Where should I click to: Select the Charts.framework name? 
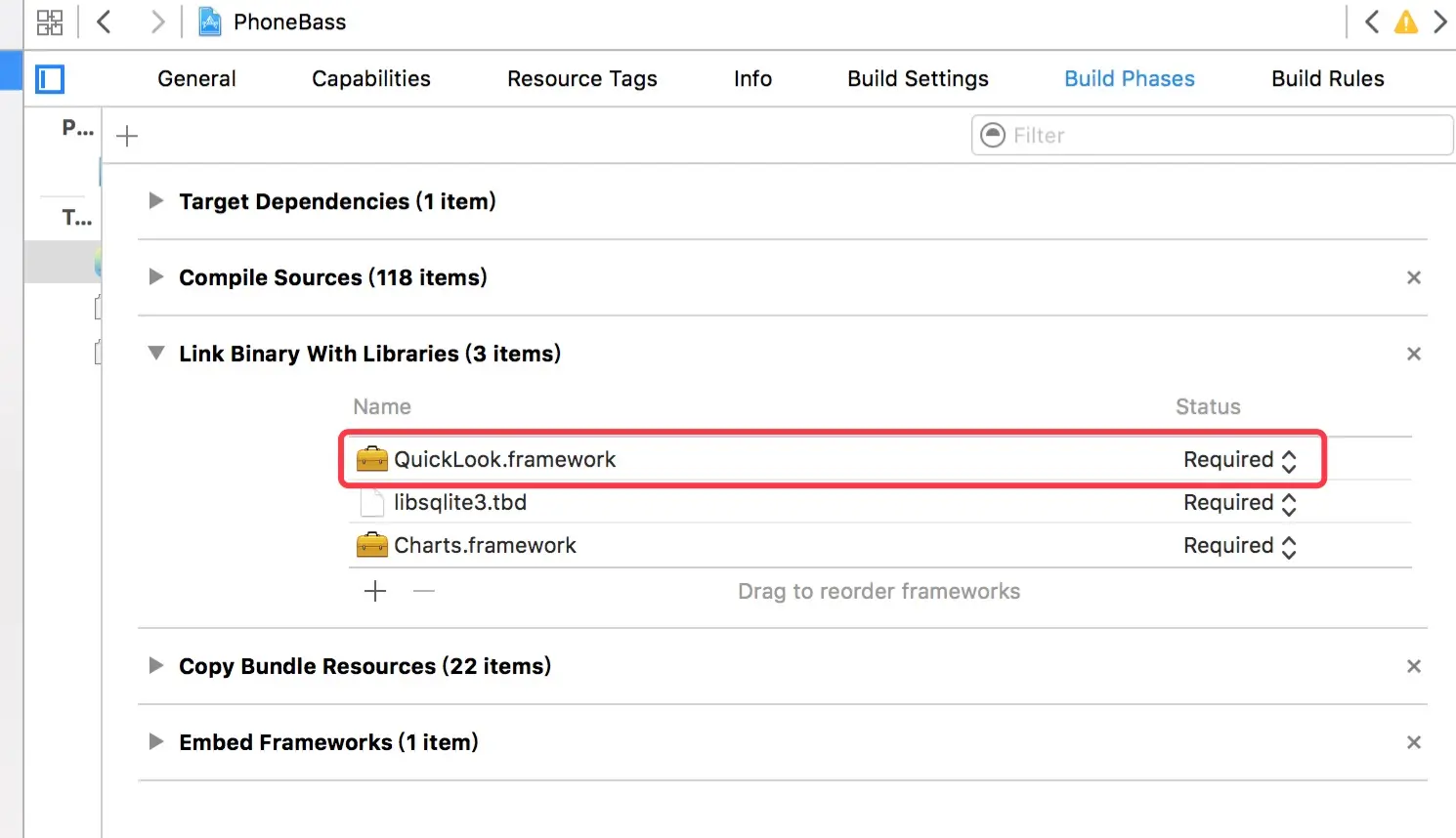tap(485, 545)
